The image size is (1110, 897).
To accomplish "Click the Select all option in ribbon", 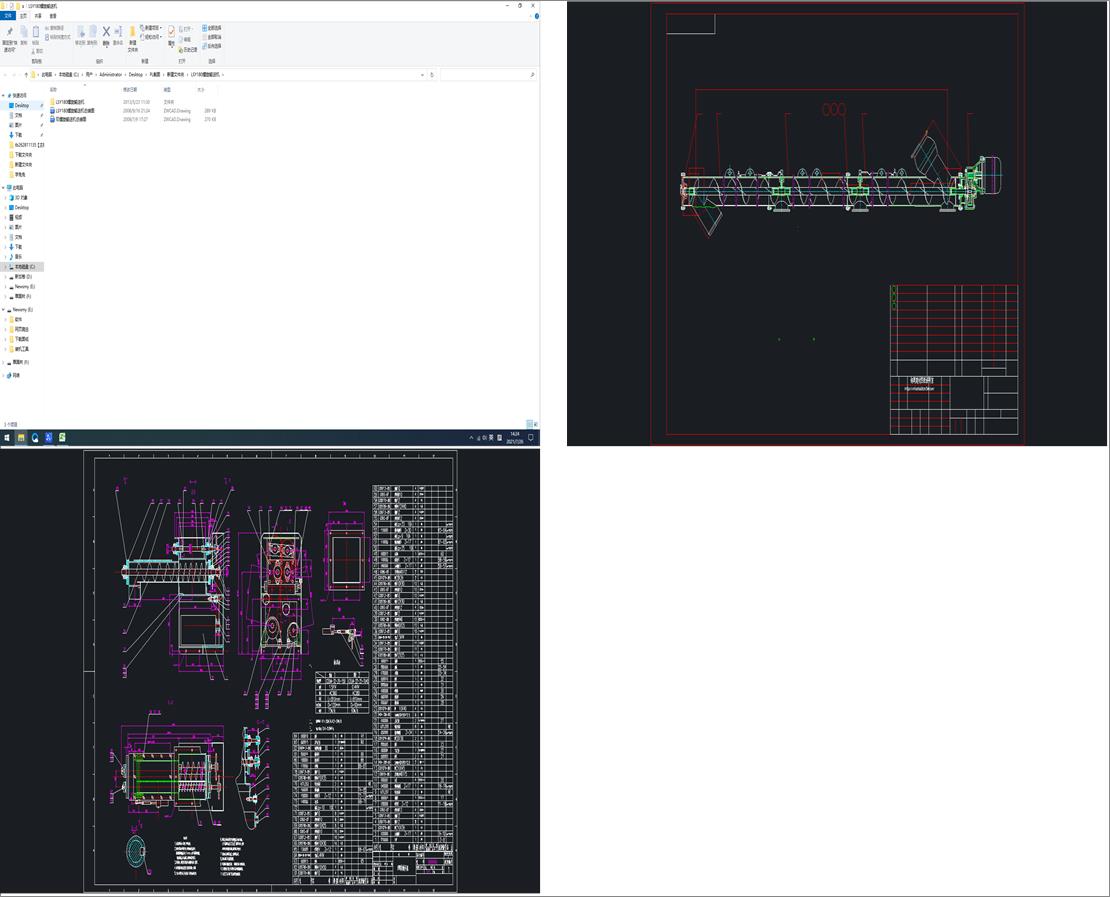I will point(212,28).
